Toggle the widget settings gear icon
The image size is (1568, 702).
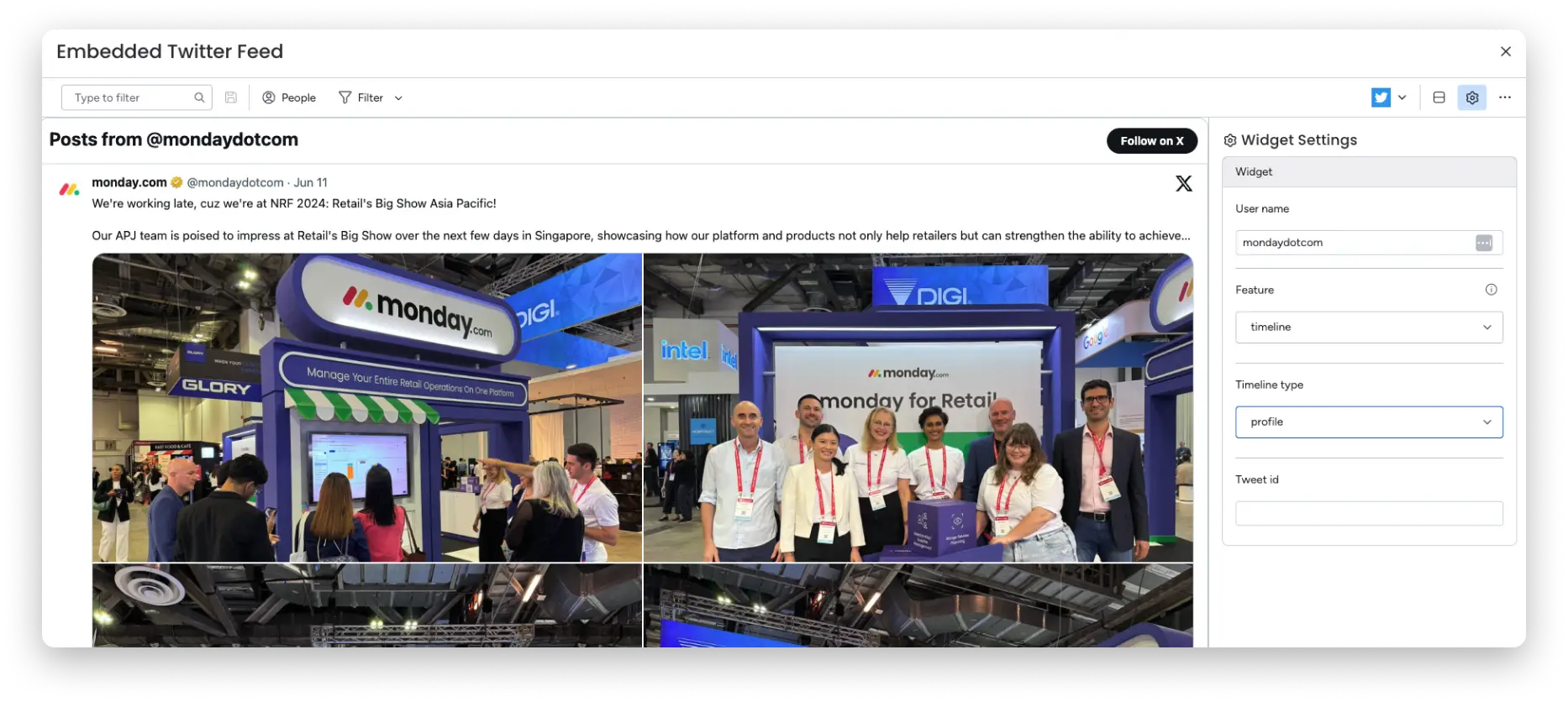click(1471, 97)
